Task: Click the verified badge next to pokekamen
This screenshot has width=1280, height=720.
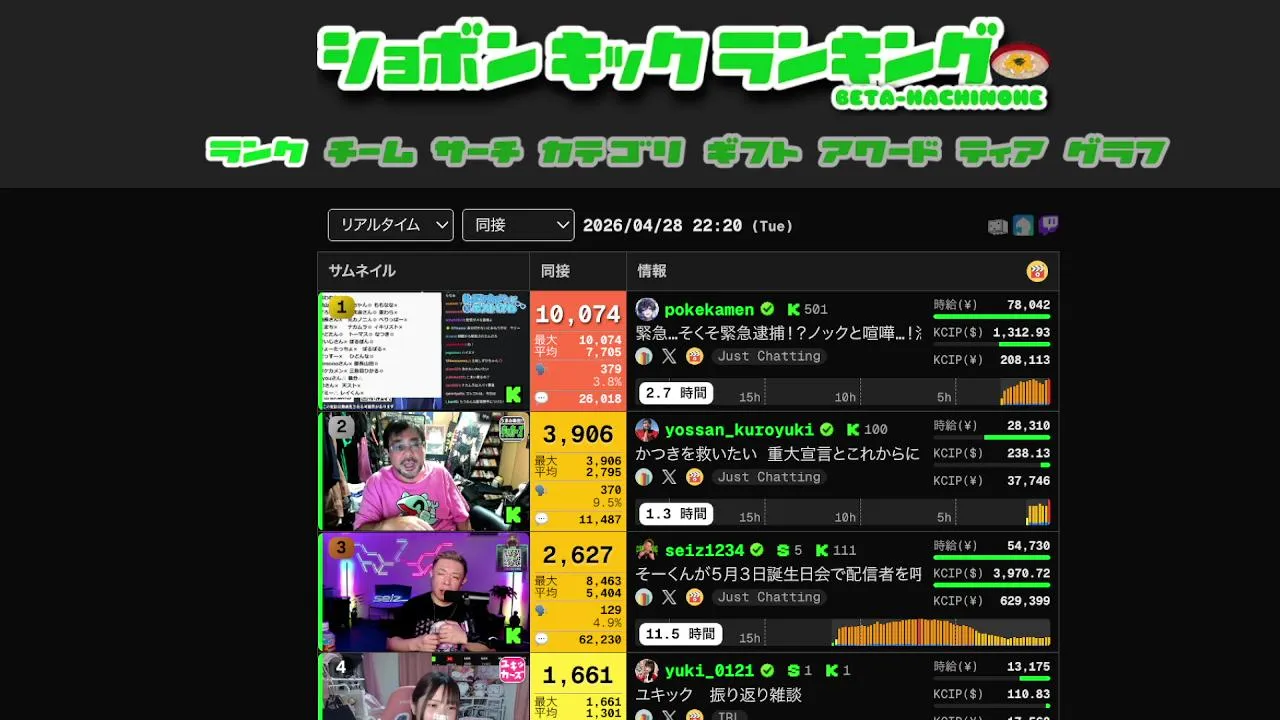Action: [767, 309]
